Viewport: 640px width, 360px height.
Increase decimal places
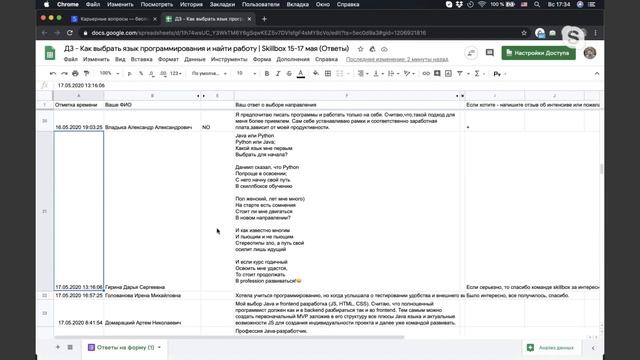pyautogui.click(x=163, y=73)
